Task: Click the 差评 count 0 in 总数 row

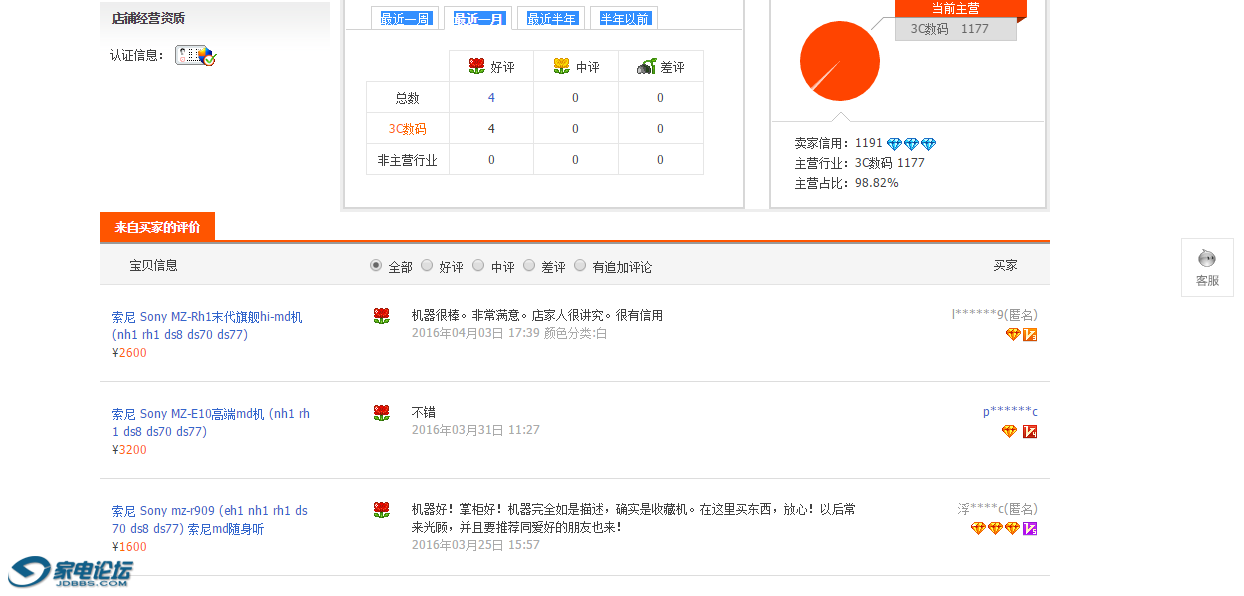Action: coord(660,98)
